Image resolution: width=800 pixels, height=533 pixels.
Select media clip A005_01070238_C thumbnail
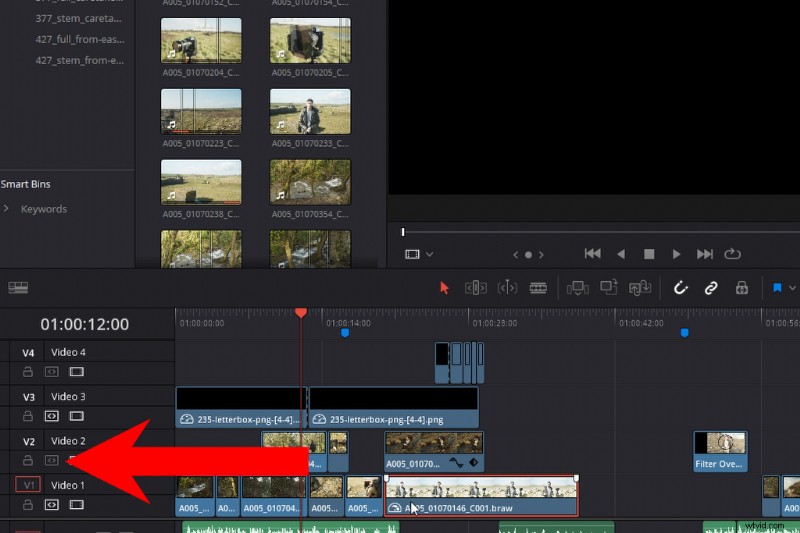[201, 182]
